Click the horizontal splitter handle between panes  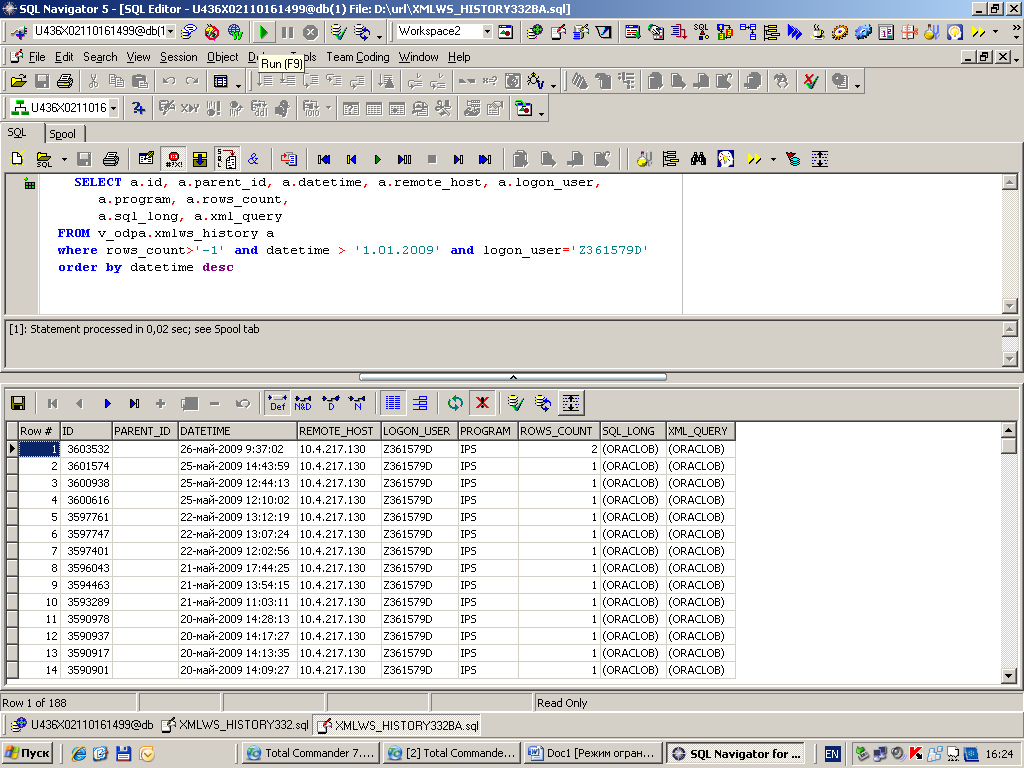point(512,377)
